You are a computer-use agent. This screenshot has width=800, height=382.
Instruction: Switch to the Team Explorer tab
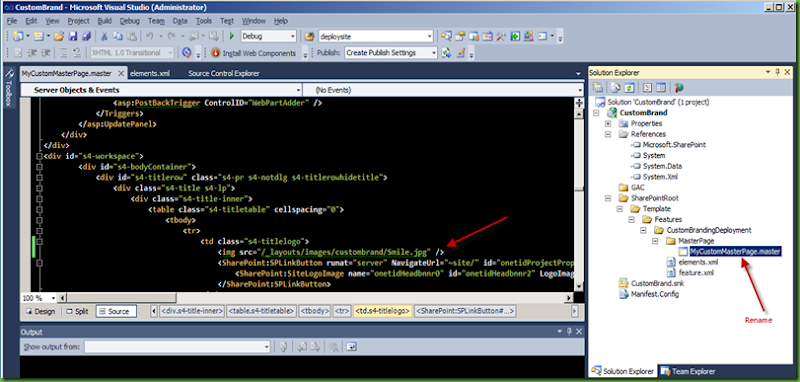tap(689, 371)
